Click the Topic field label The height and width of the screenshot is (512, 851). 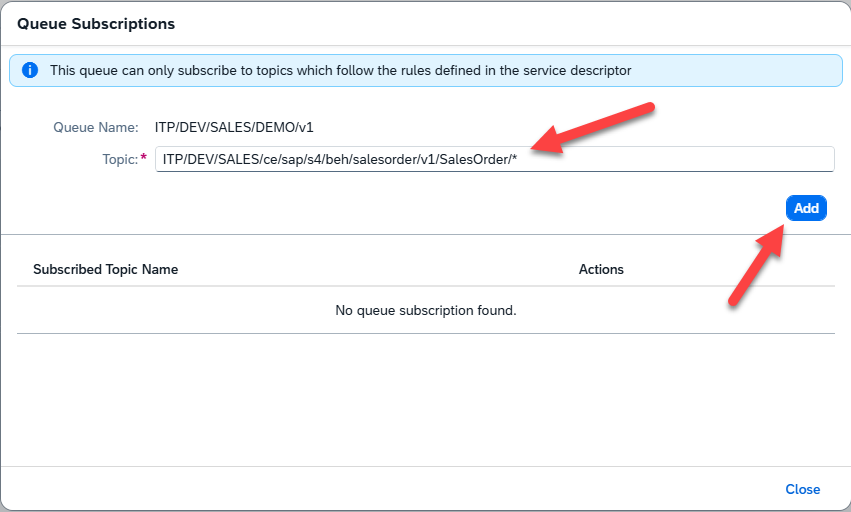point(120,159)
